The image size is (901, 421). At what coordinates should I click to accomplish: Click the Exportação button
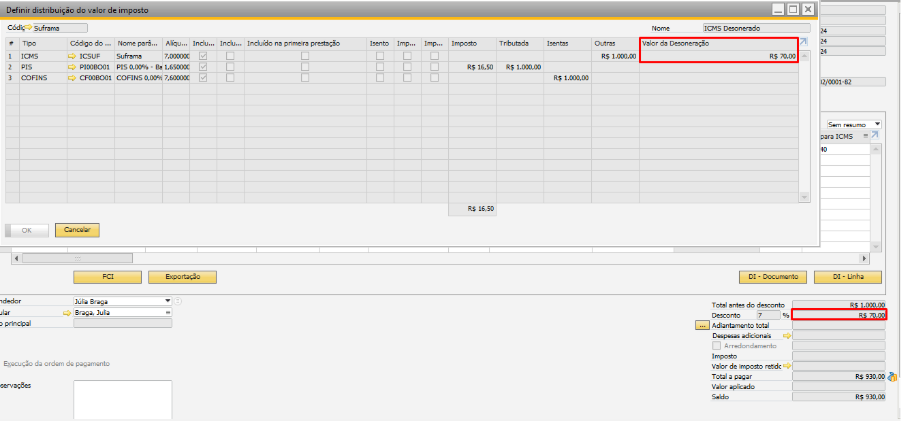click(182, 277)
